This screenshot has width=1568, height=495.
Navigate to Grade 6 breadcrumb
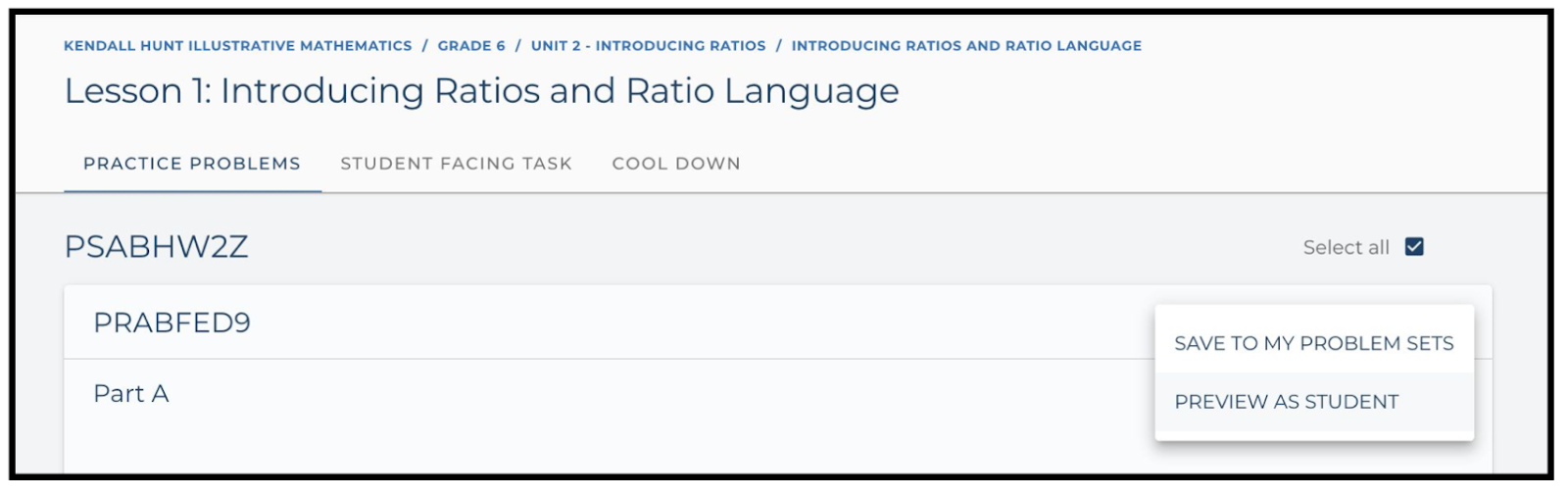coord(471,46)
